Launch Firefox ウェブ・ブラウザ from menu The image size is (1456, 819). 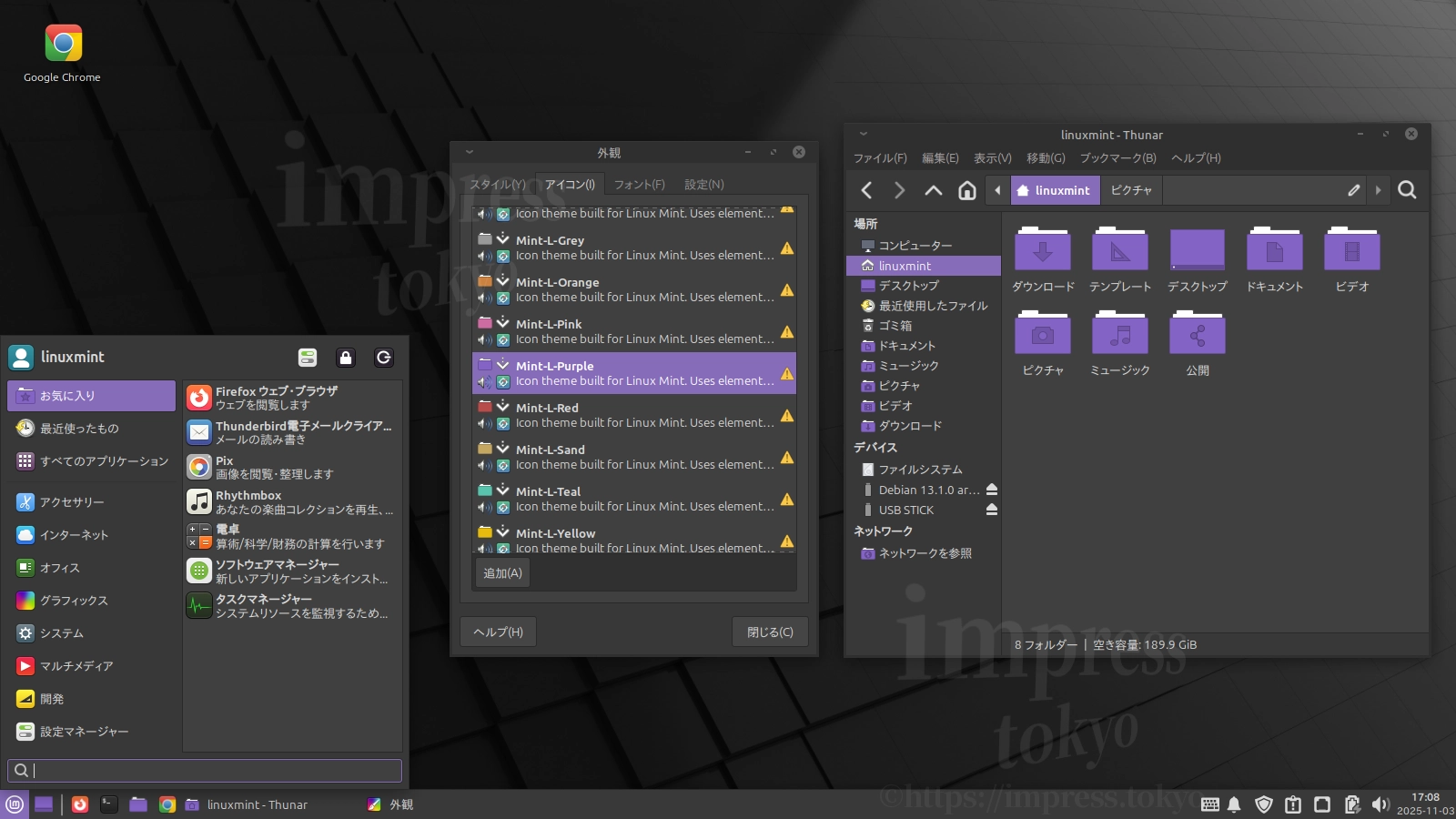292,398
